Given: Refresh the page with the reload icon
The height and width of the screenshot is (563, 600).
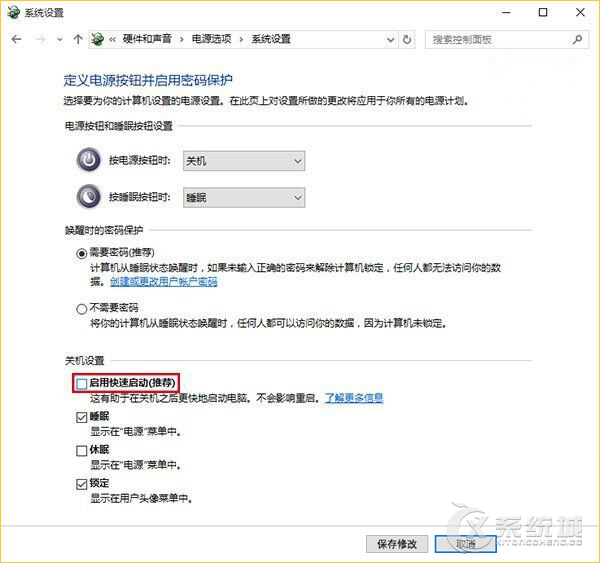Looking at the screenshot, I should 407,39.
